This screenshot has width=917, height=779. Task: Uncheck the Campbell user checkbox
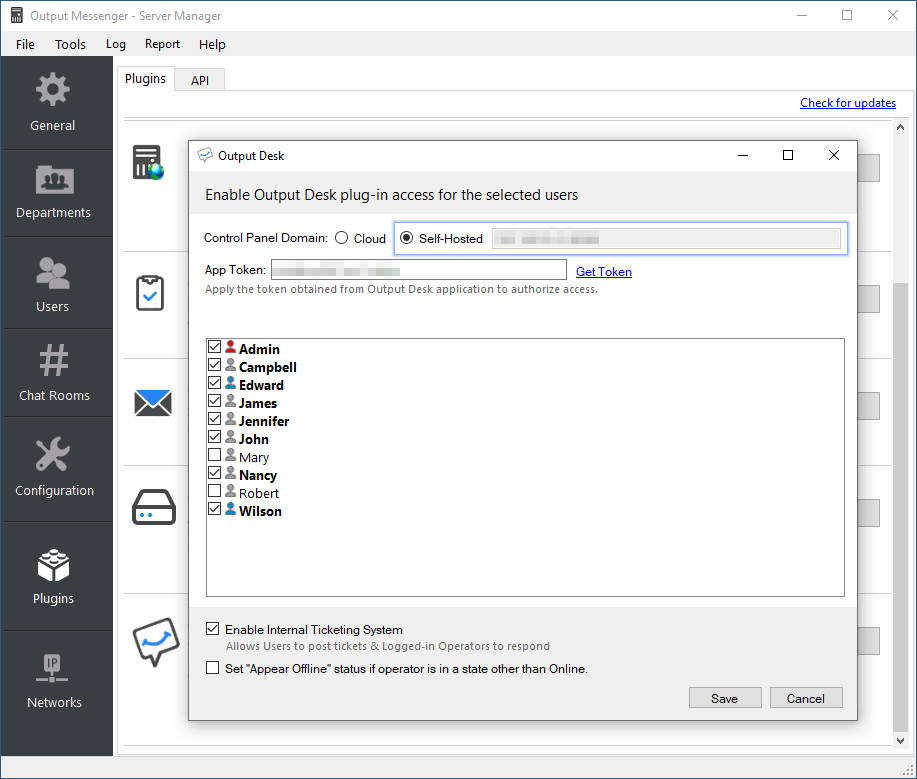[x=215, y=365]
